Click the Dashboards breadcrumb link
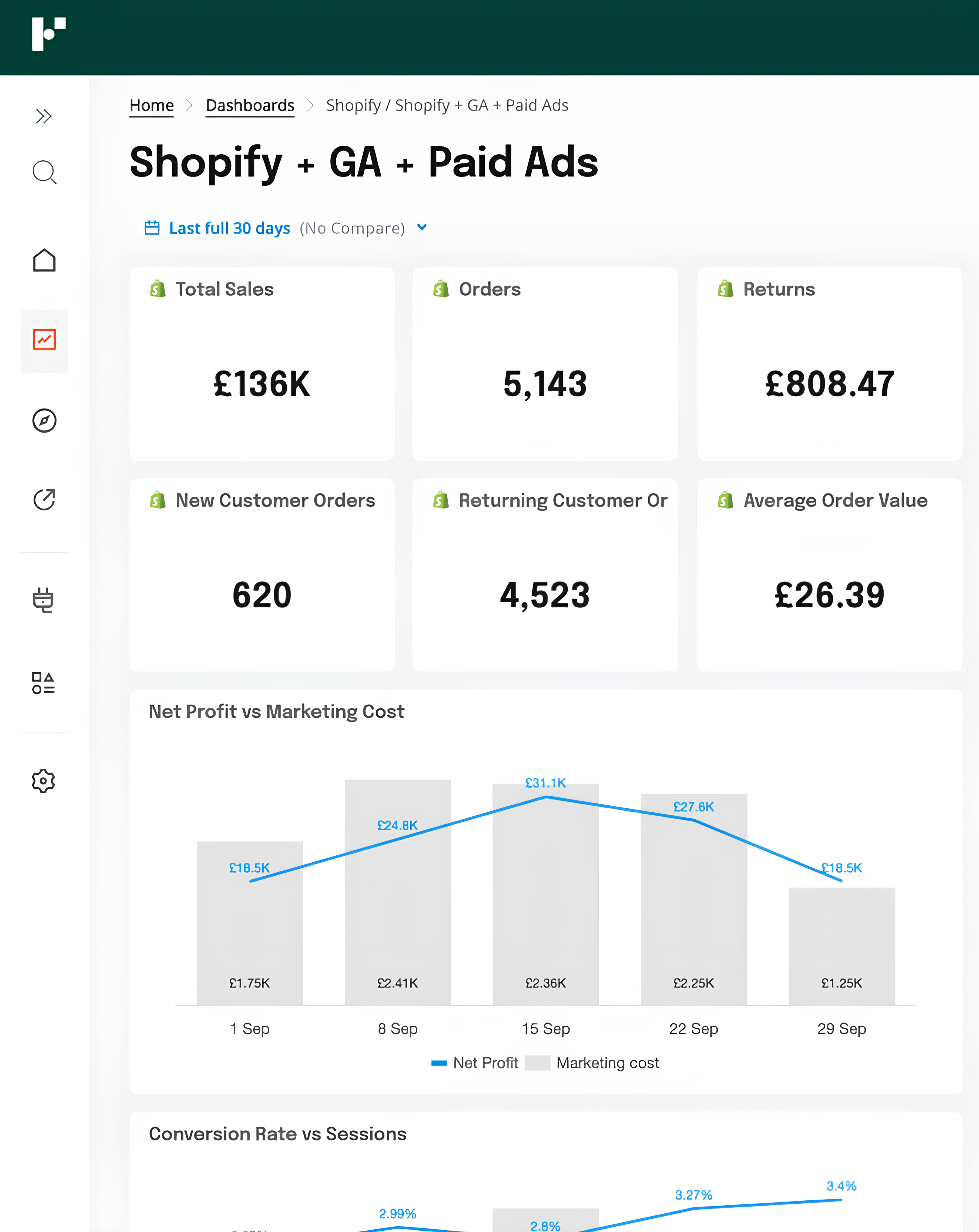Image resolution: width=979 pixels, height=1232 pixels. (x=250, y=106)
